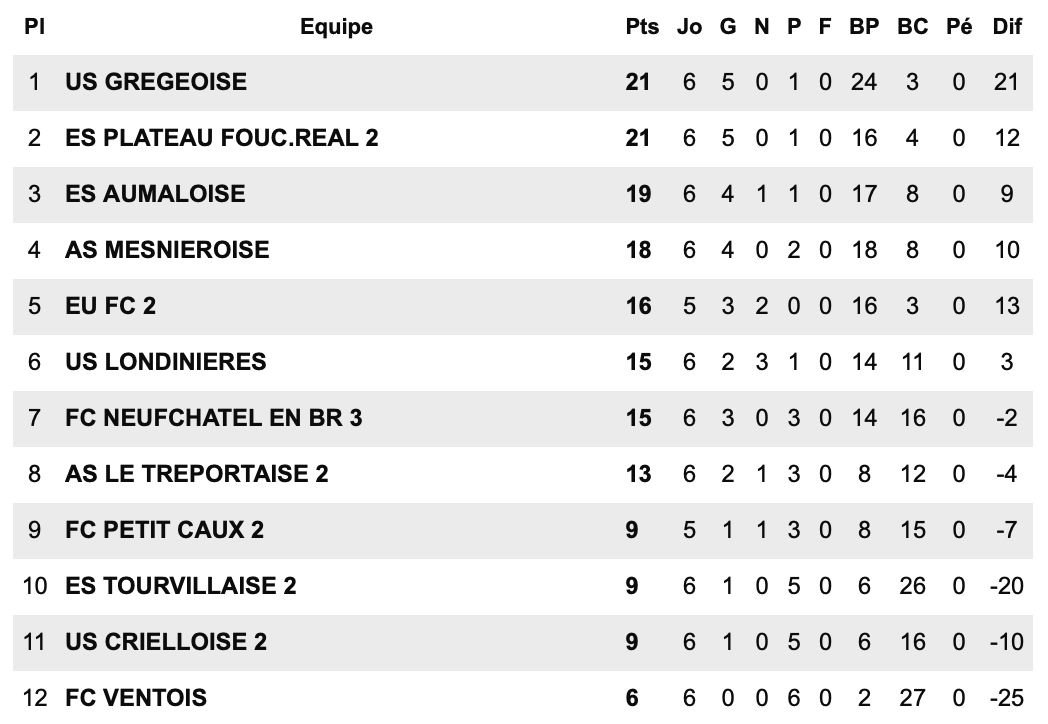This screenshot has width=1048, height=724.
Task: Open the ES PLATEAU FOUC.REAL 2 team
Action: tap(222, 138)
